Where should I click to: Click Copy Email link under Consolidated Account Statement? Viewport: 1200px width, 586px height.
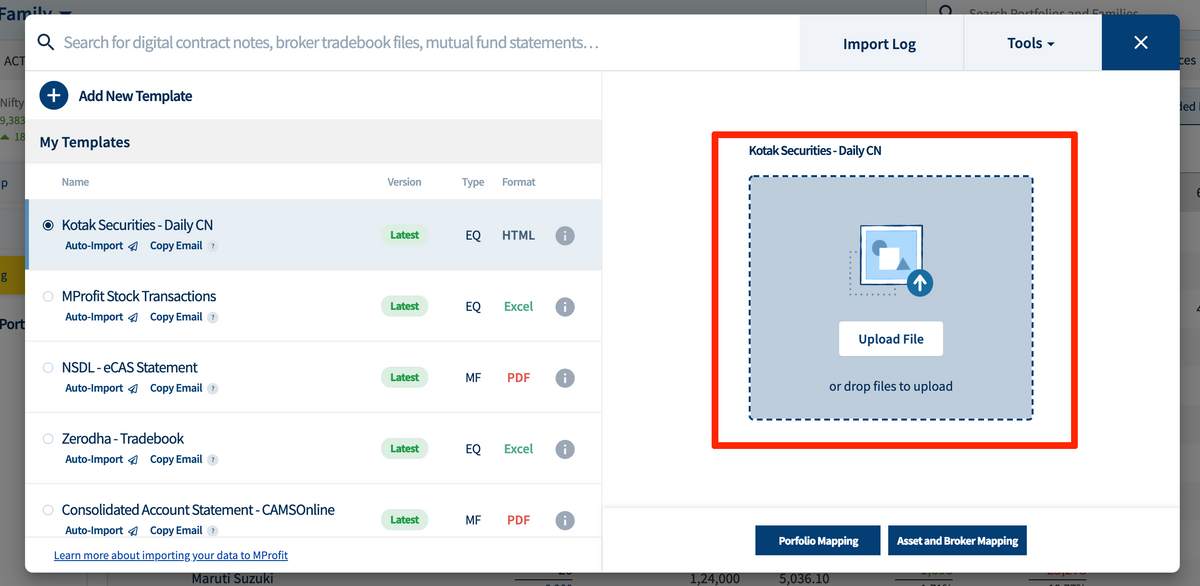(x=176, y=530)
